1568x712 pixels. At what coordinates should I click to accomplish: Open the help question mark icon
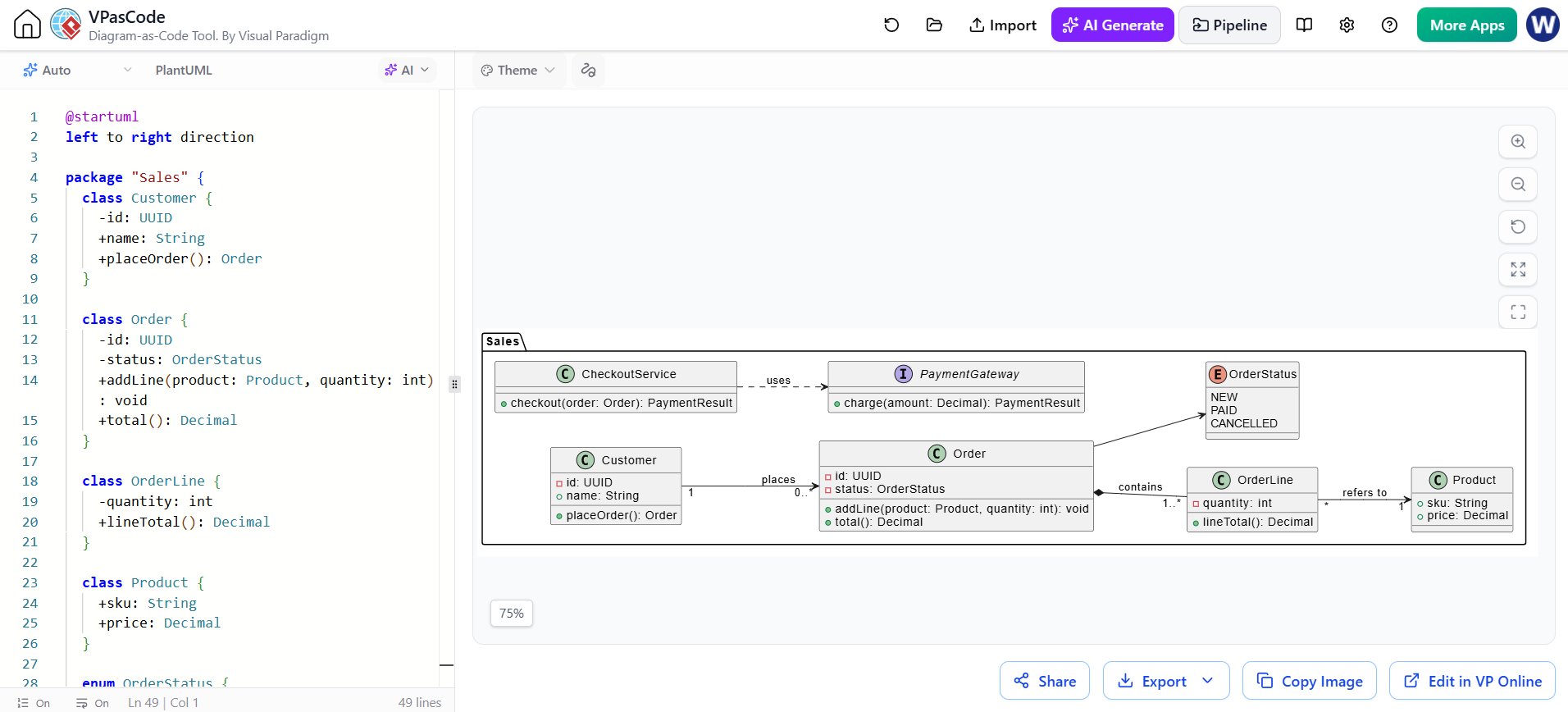coord(1389,25)
